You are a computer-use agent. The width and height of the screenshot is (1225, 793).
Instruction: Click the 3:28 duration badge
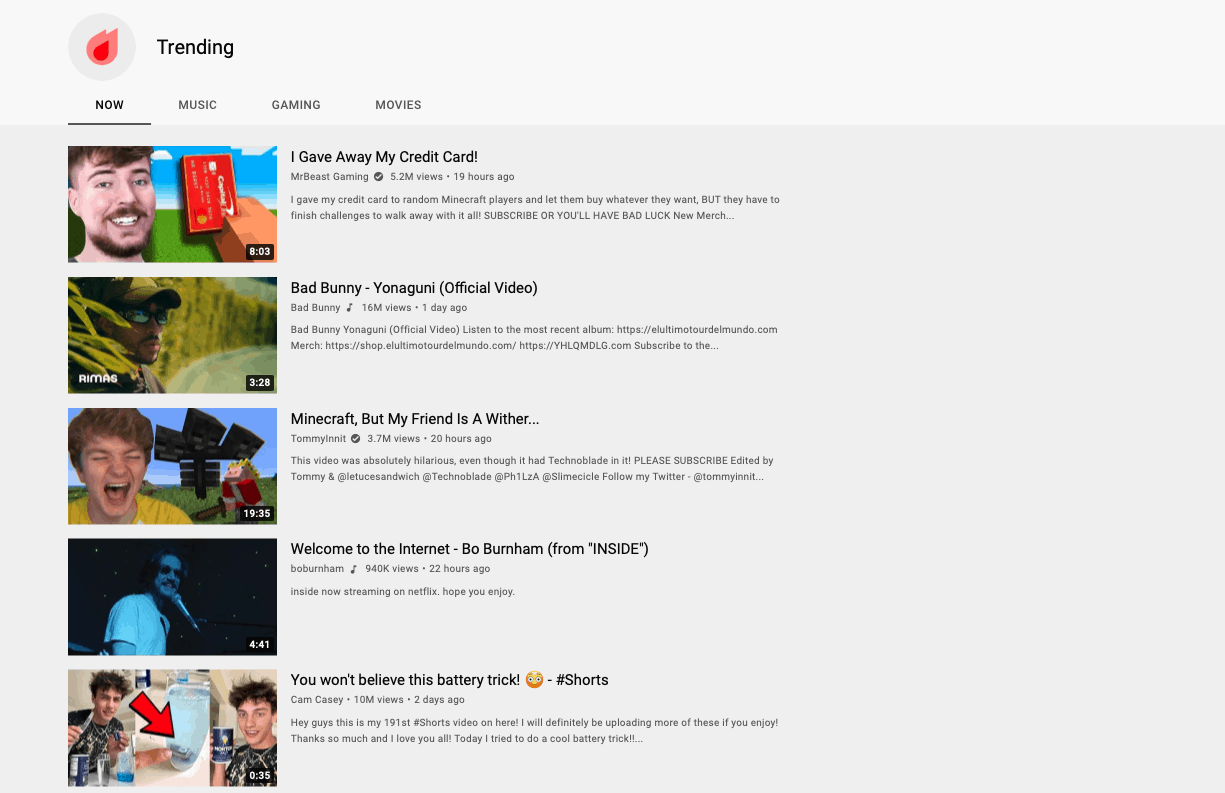(260, 383)
